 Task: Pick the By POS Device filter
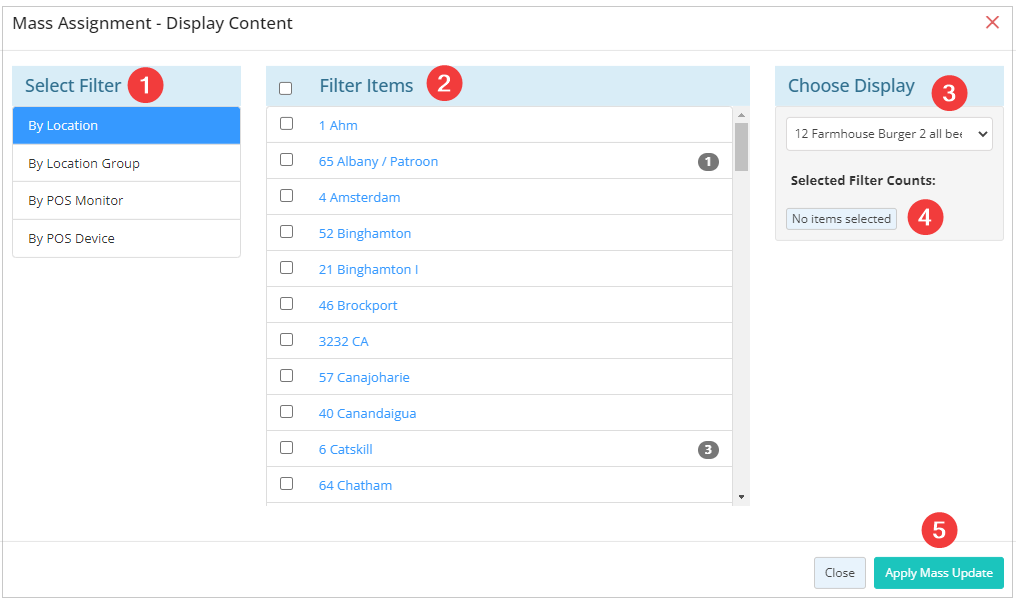pyautogui.click(x=126, y=238)
